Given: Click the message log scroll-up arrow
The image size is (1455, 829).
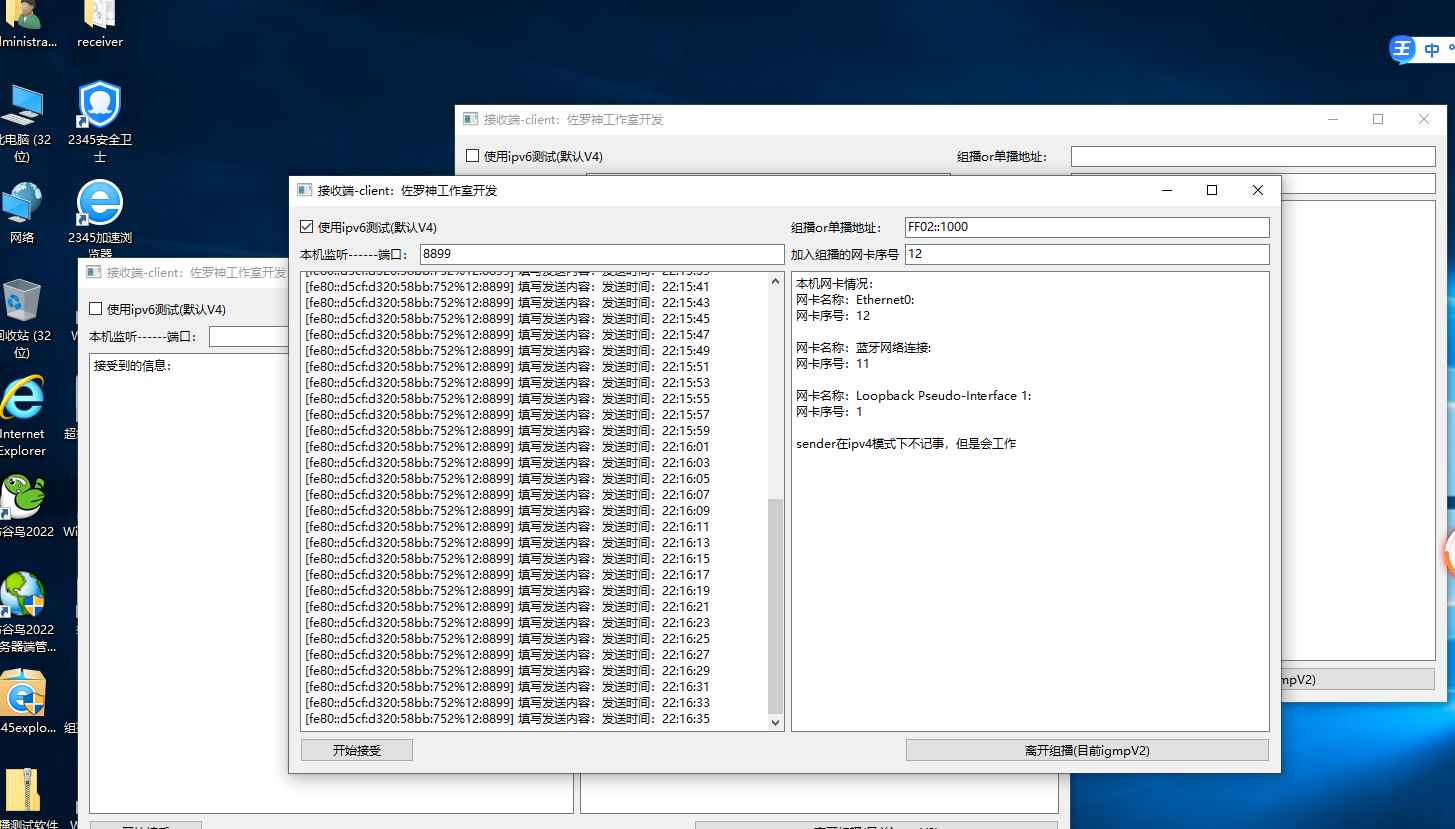Looking at the screenshot, I should [775, 282].
